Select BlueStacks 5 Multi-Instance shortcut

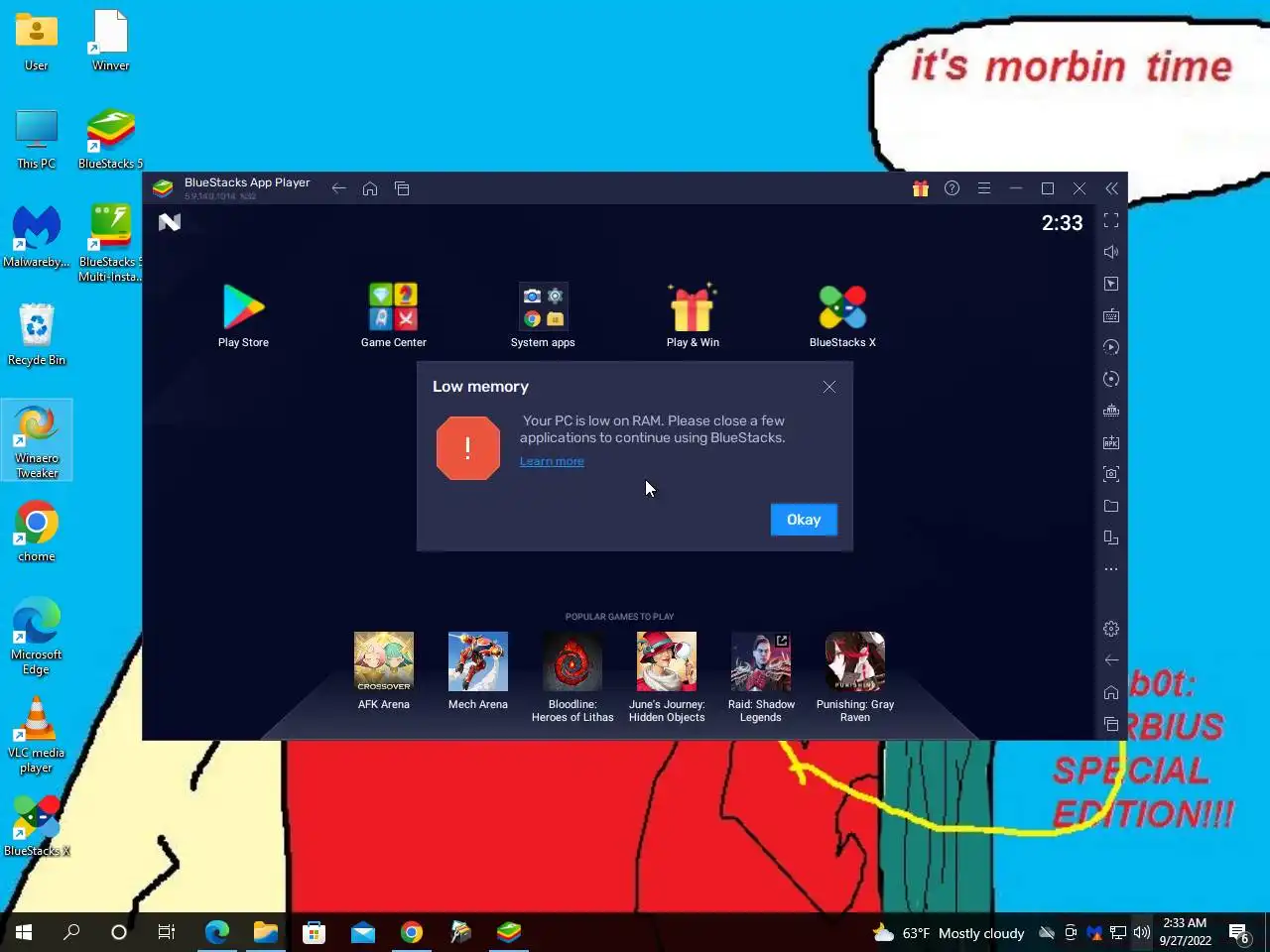pyautogui.click(x=110, y=244)
